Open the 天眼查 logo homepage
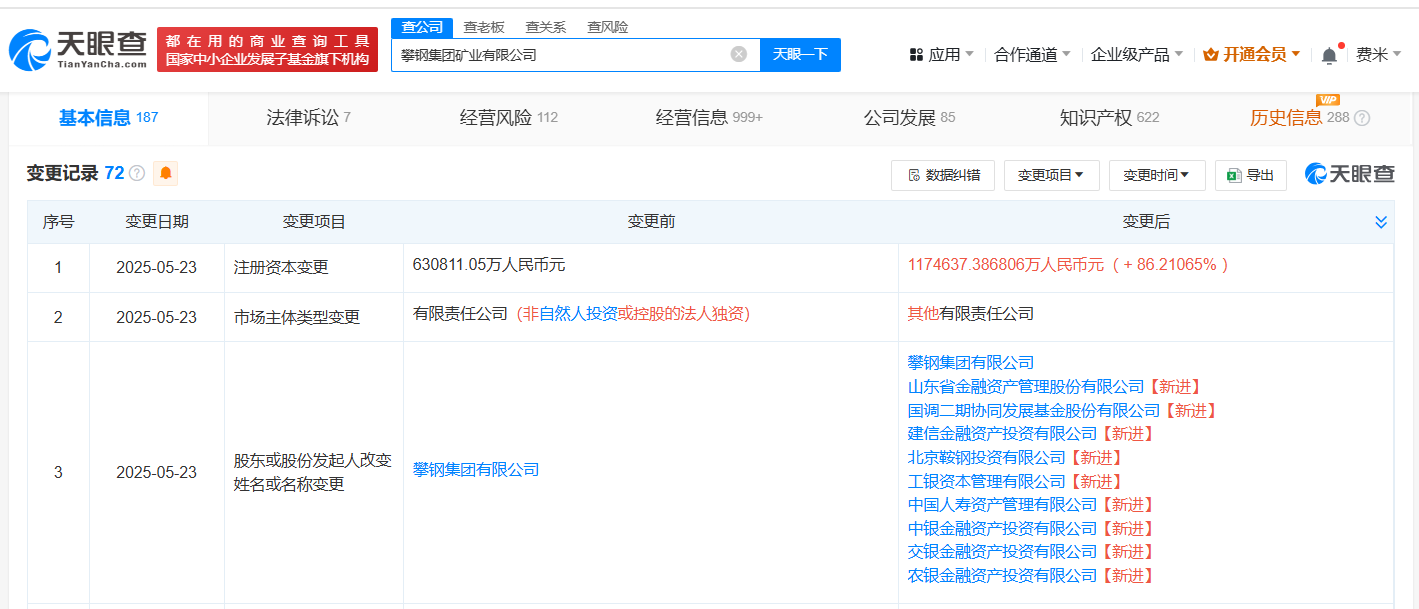1419x609 pixels. point(78,49)
